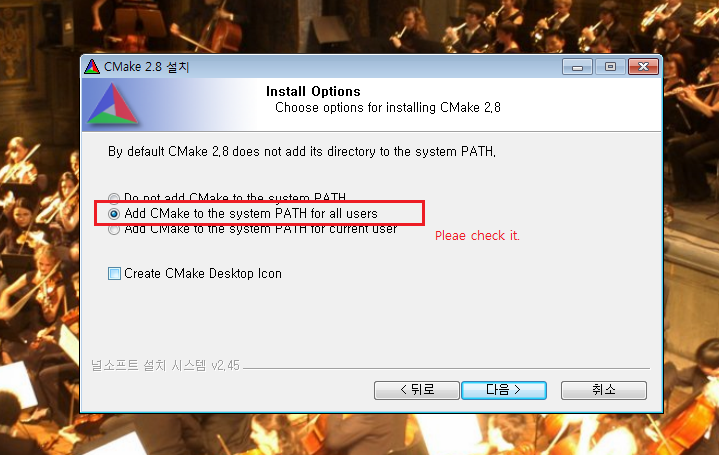Click the '널소프트 설치 시스템 v2.45' footer text
Screen dimensions: 719x455
(165, 366)
